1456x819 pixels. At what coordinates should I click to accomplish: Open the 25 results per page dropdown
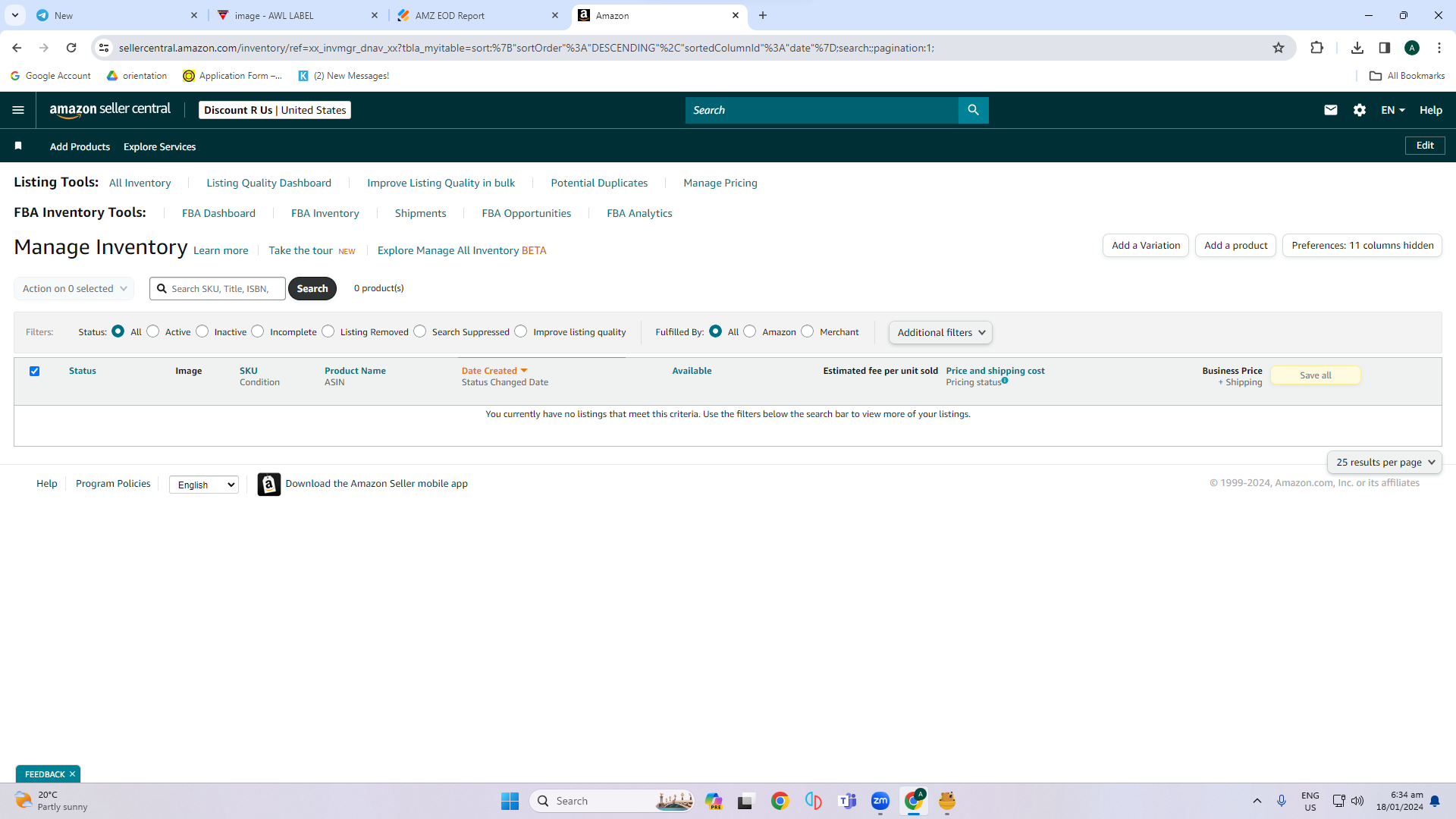pyautogui.click(x=1385, y=462)
